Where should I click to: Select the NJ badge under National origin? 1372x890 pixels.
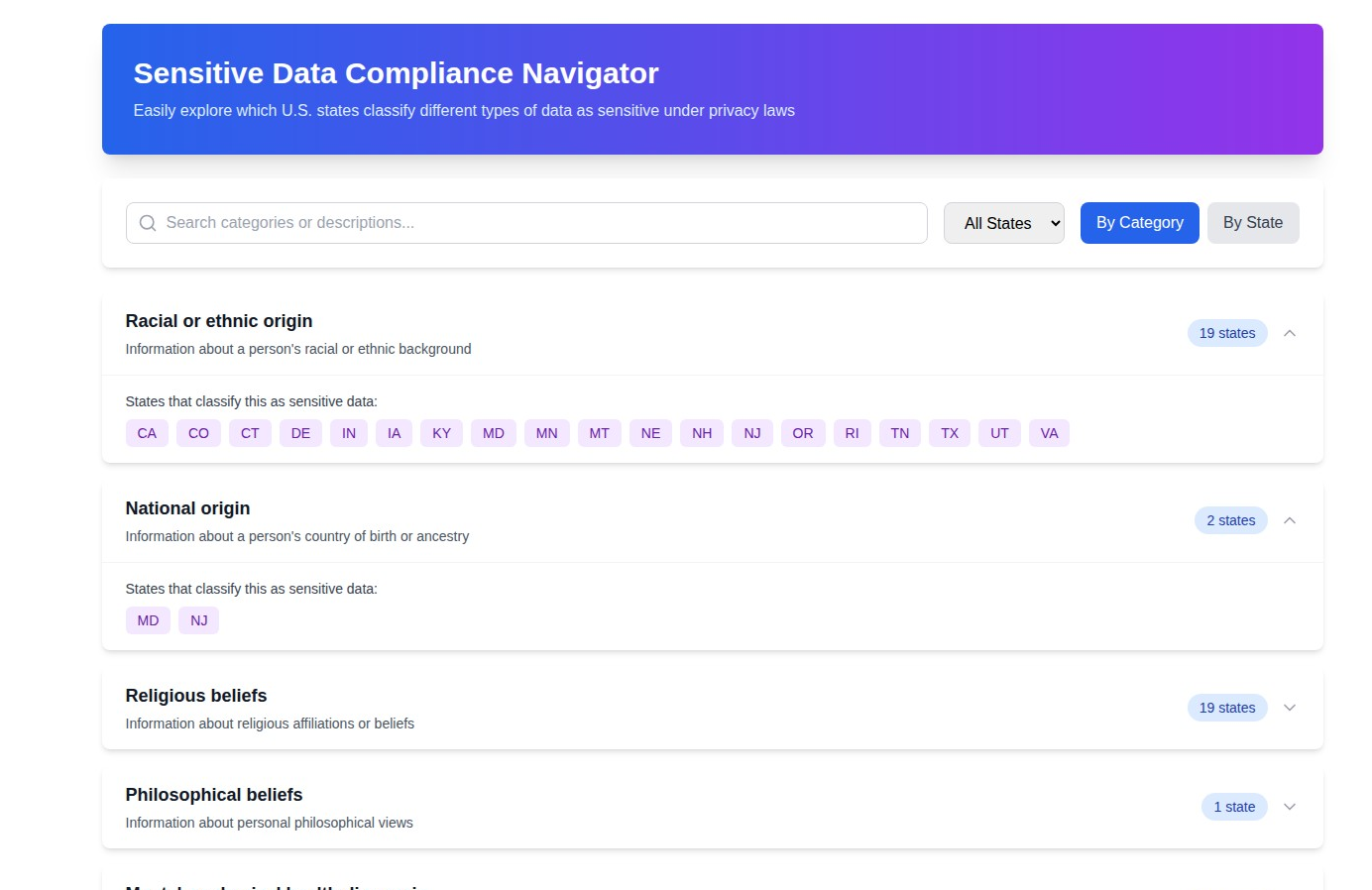pyautogui.click(x=198, y=619)
